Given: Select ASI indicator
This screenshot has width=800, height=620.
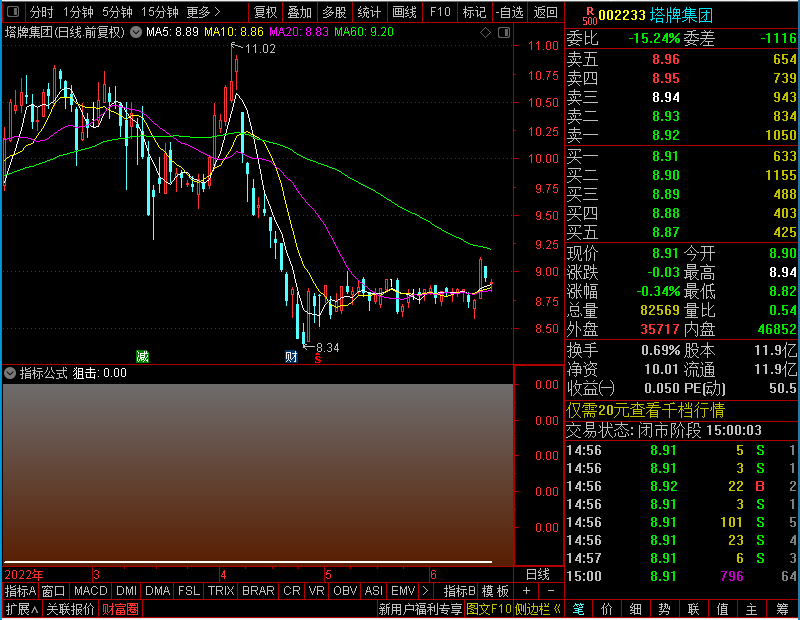Looking at the screenshot, I should click(x=373, y=591).
